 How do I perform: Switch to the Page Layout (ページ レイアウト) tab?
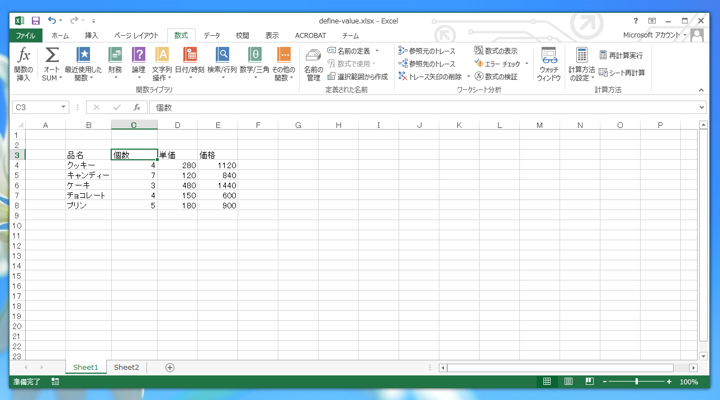point(136,35)
